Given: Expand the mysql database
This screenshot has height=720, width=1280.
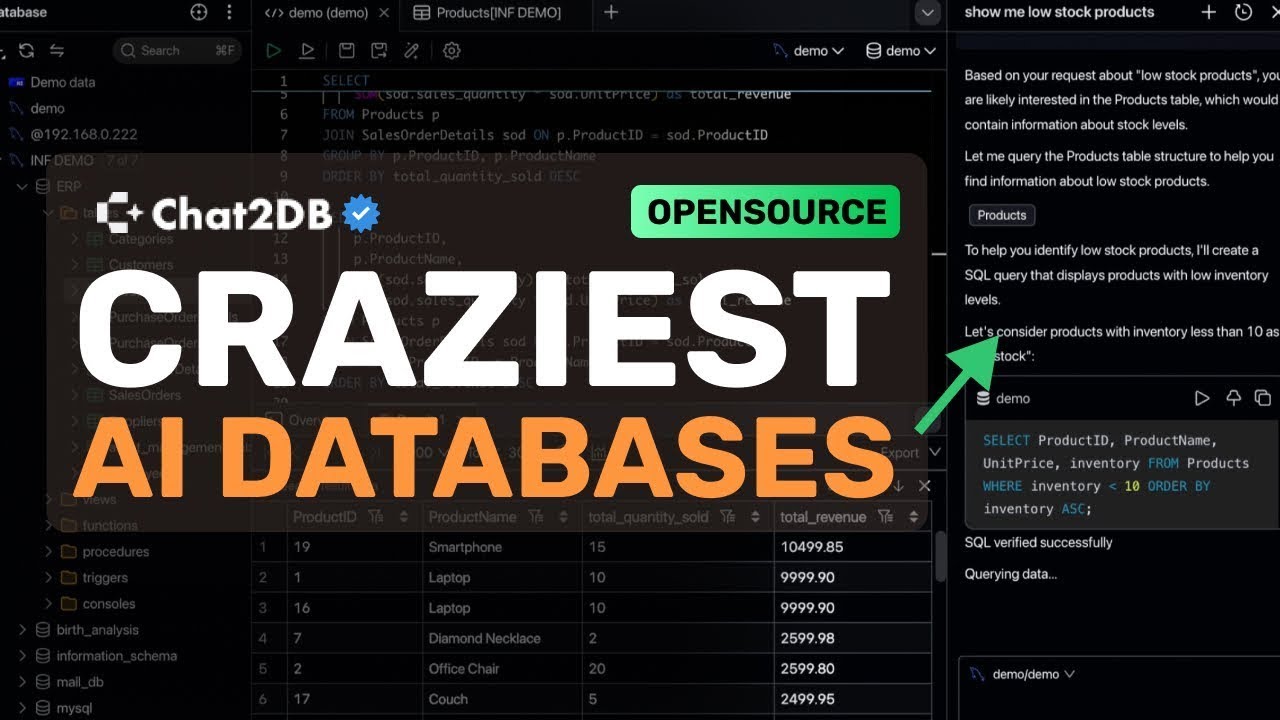Looking at the screenshot, I should pyautogui.click(x=22, y=707).
